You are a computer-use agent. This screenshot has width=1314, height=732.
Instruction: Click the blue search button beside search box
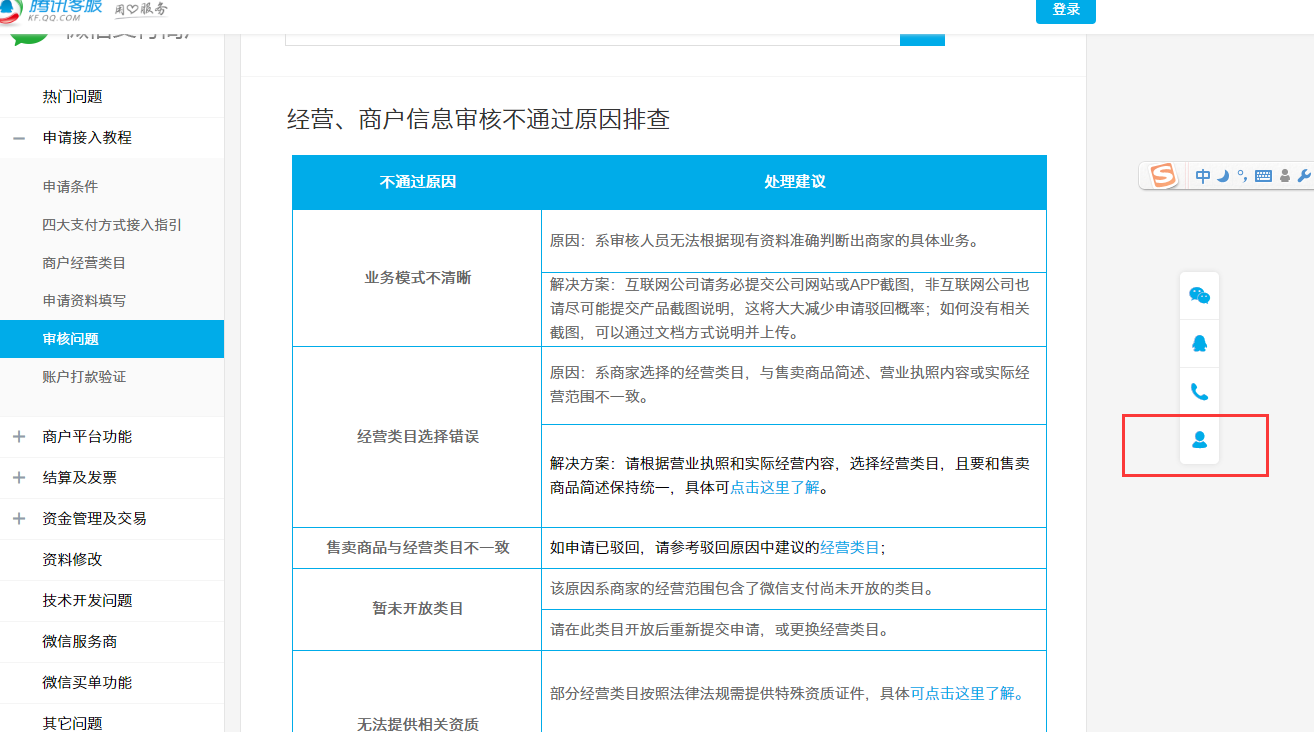[x=922, y=38]
